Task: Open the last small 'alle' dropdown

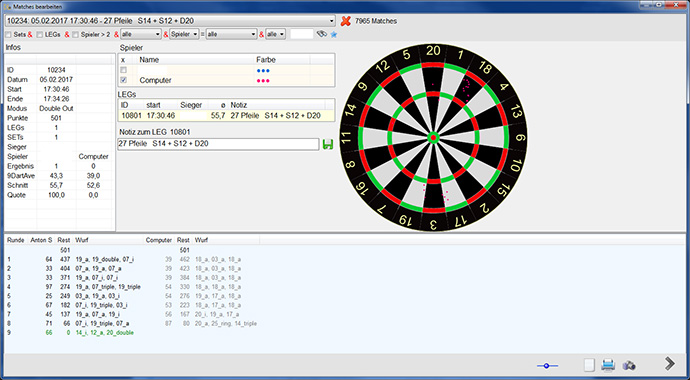Action: point(275,34)
